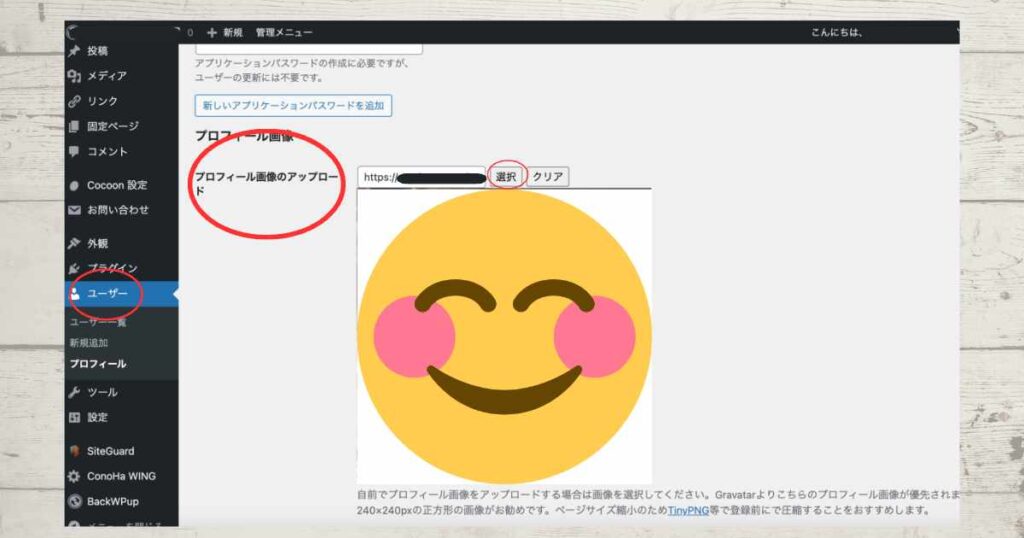Click the media icon beside メディア
The width and height of the screenshot is (1024, 538).
pos(74,76)
